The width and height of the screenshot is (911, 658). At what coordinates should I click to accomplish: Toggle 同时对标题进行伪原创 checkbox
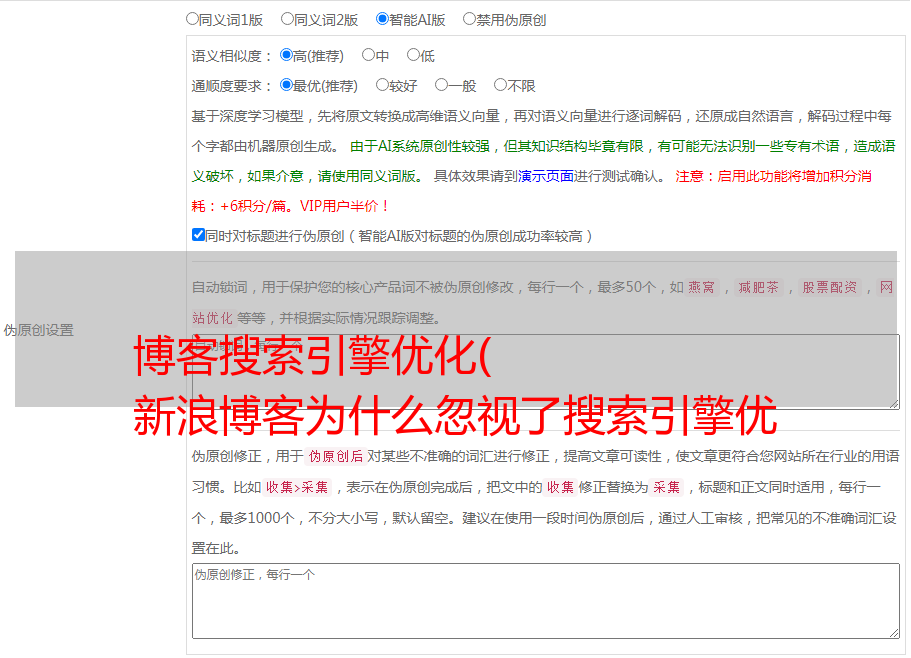[x=198, y=235]
